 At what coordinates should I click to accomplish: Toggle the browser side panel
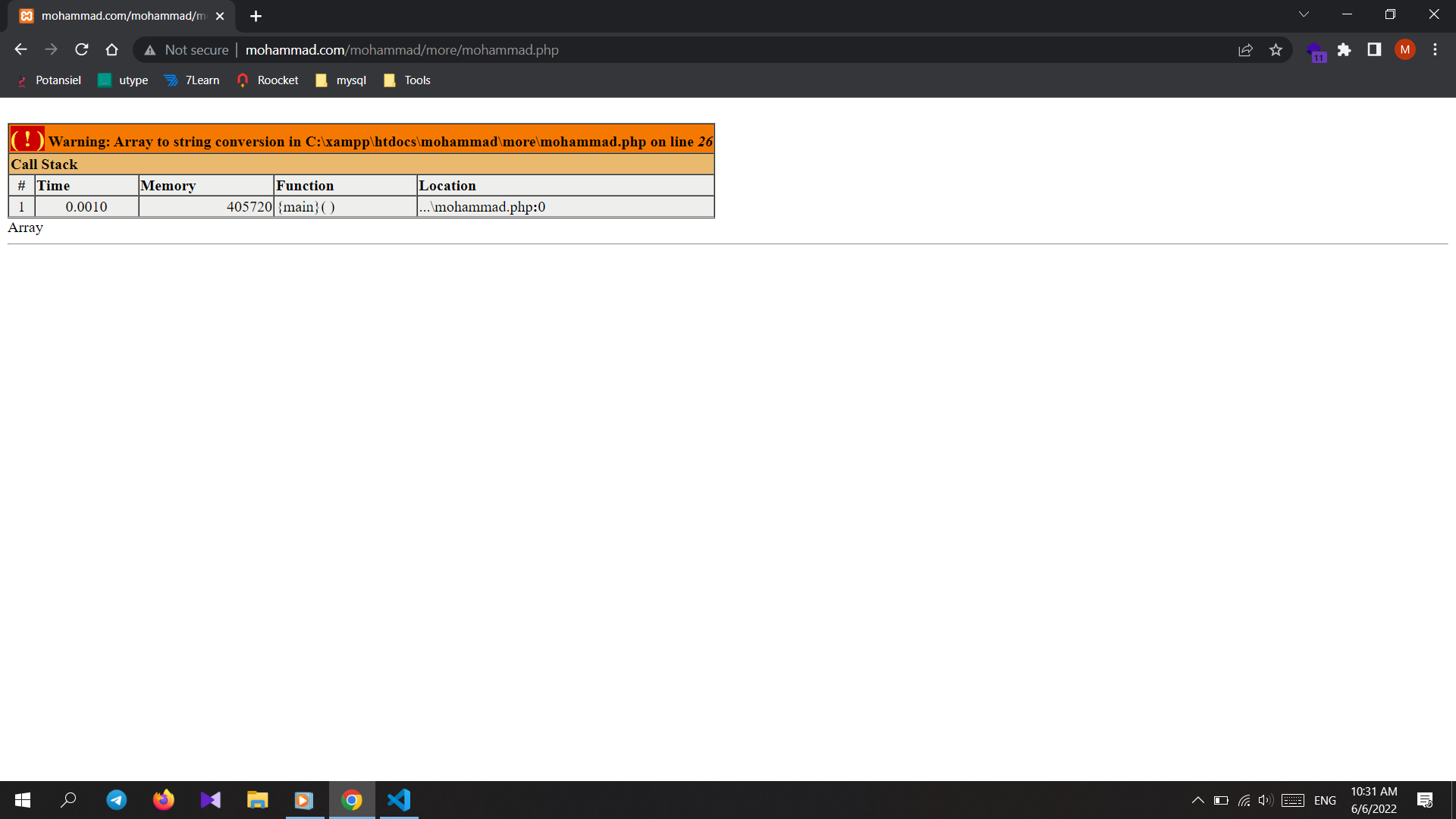[1374, 50]
